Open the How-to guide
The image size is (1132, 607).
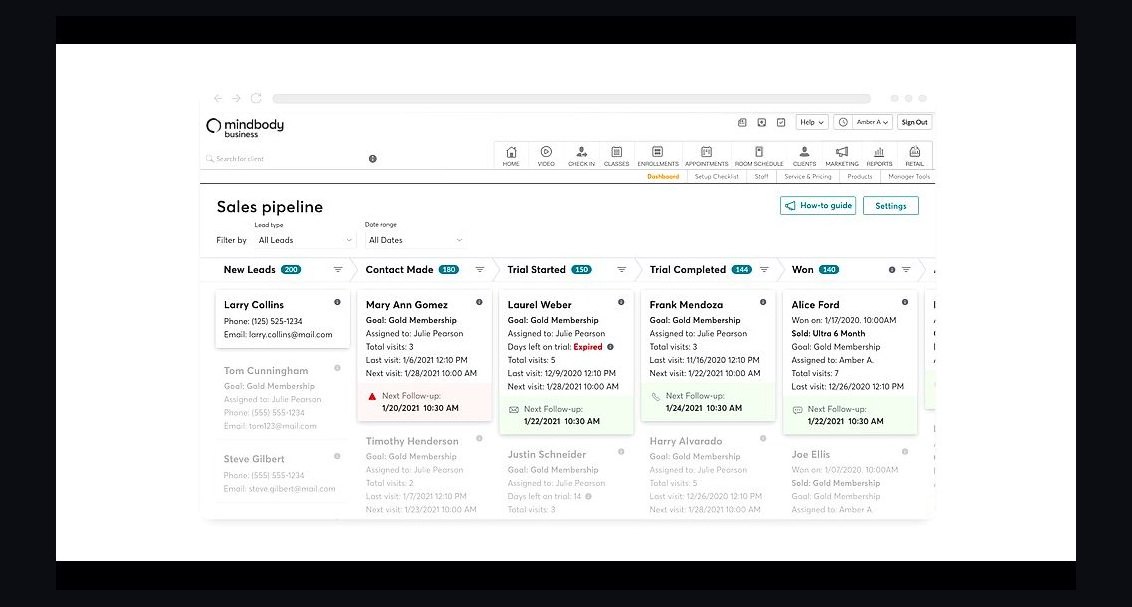[x=818, y=206]
